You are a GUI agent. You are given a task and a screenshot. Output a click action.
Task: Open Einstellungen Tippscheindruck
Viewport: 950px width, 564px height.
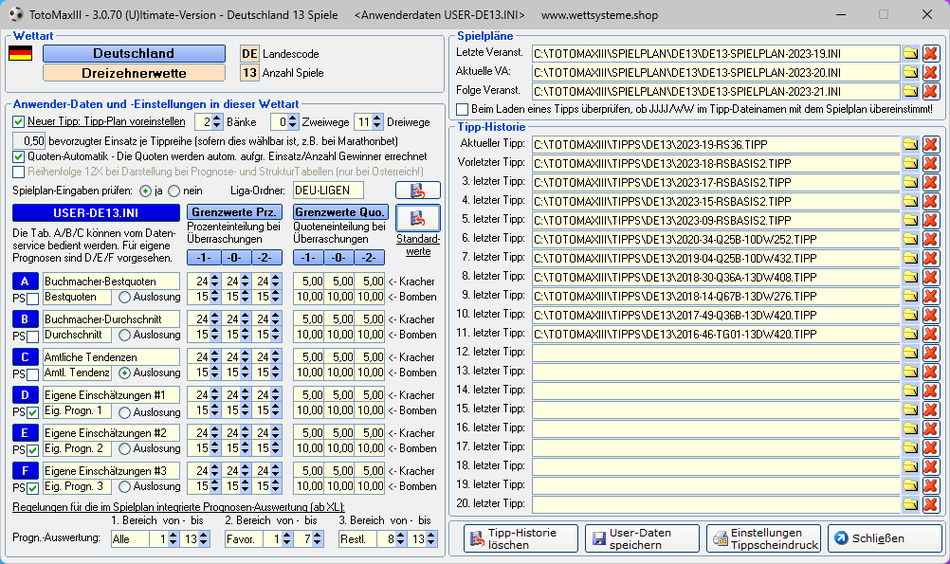[x=763, y=539]
